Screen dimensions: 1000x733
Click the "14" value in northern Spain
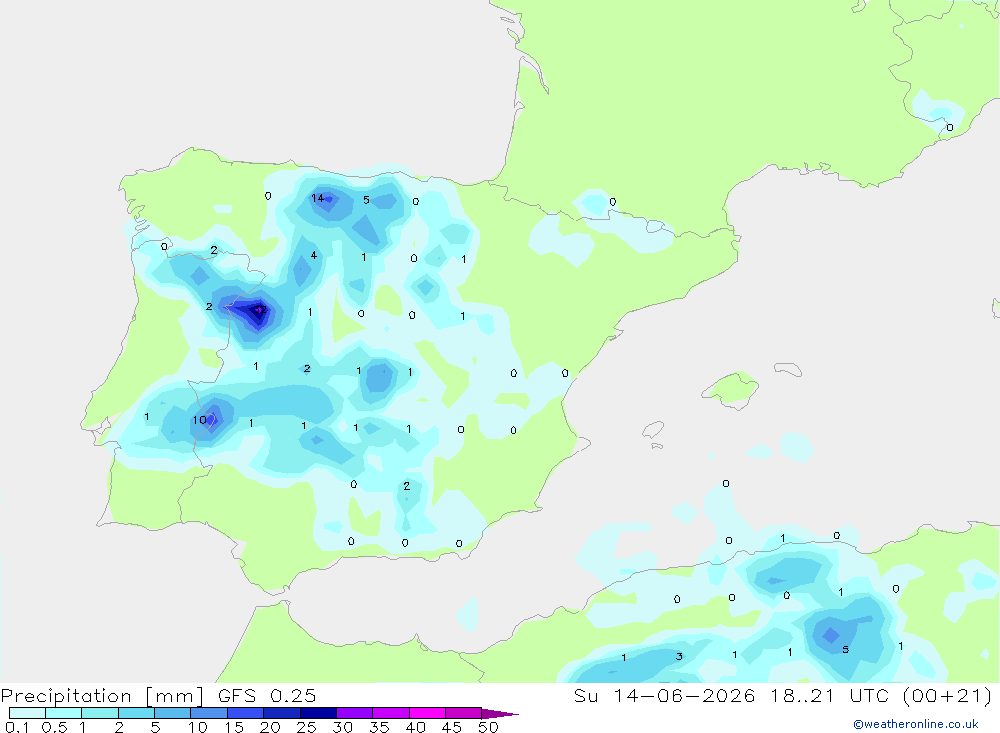(317, 198)
